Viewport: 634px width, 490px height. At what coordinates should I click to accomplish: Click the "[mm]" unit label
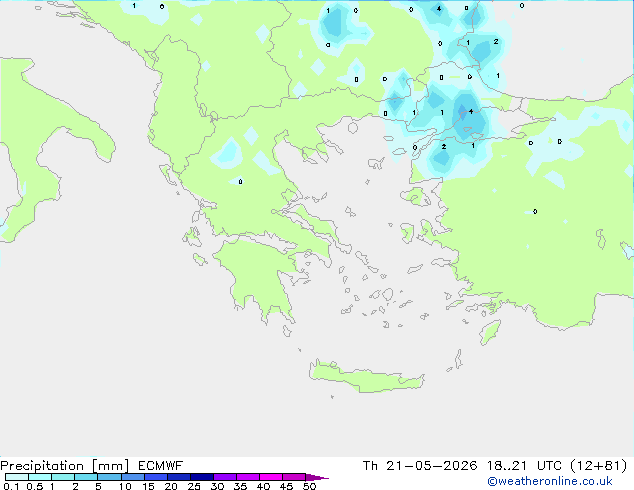(x=110, y=466)
